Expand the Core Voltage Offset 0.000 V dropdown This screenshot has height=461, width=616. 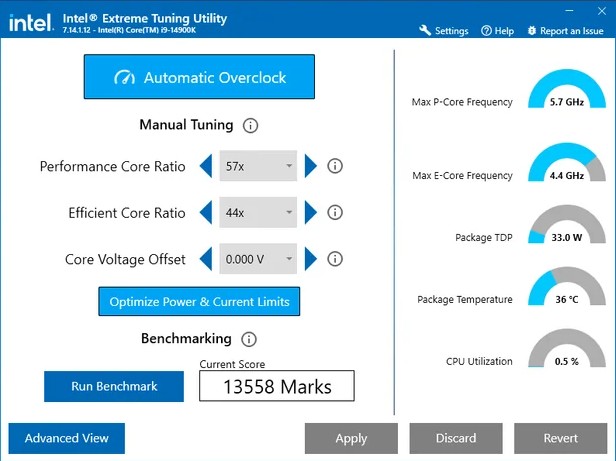(x=258, y=259)
